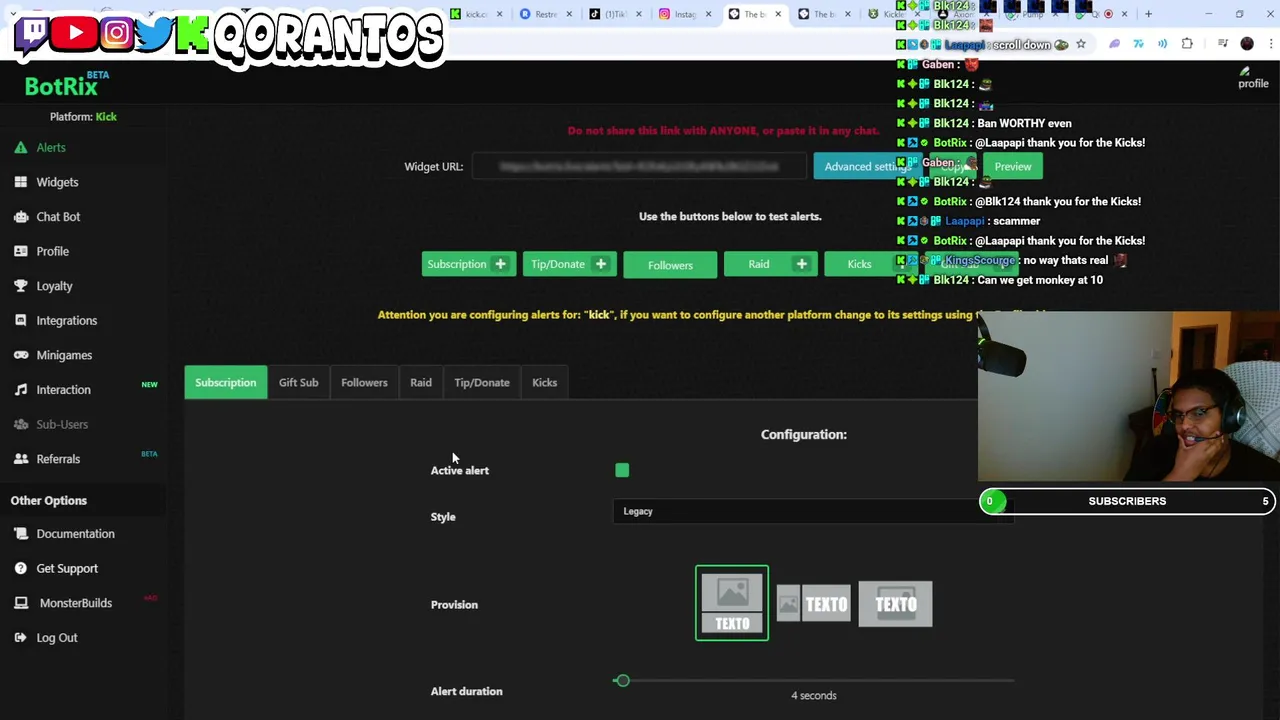Open the Get Support page
The image size is (1280, 720).
click(67, 568)
